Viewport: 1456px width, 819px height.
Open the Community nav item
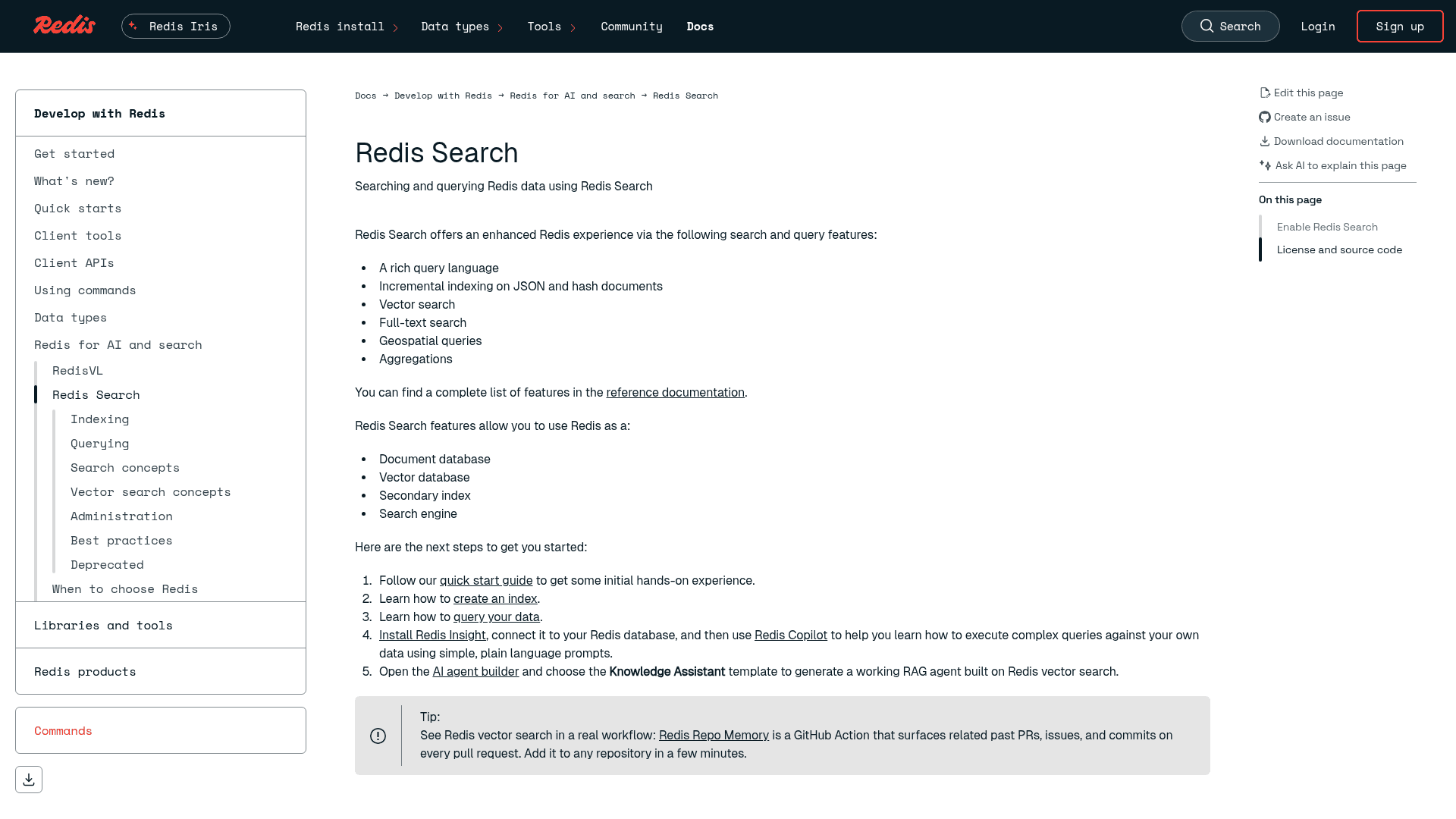pyautogui.click(x=632, y=27)
